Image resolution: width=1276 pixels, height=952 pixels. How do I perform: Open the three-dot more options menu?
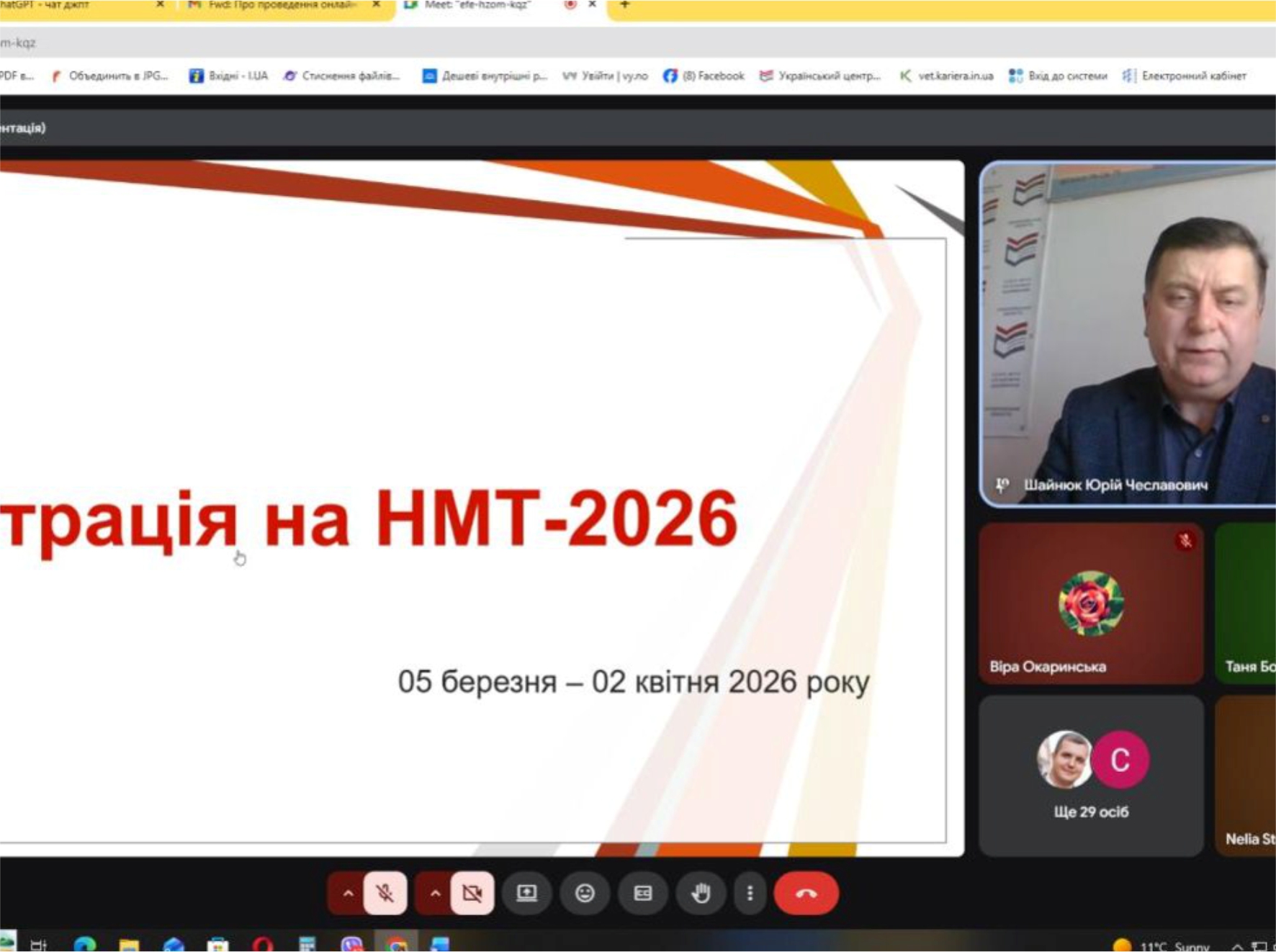750,894
